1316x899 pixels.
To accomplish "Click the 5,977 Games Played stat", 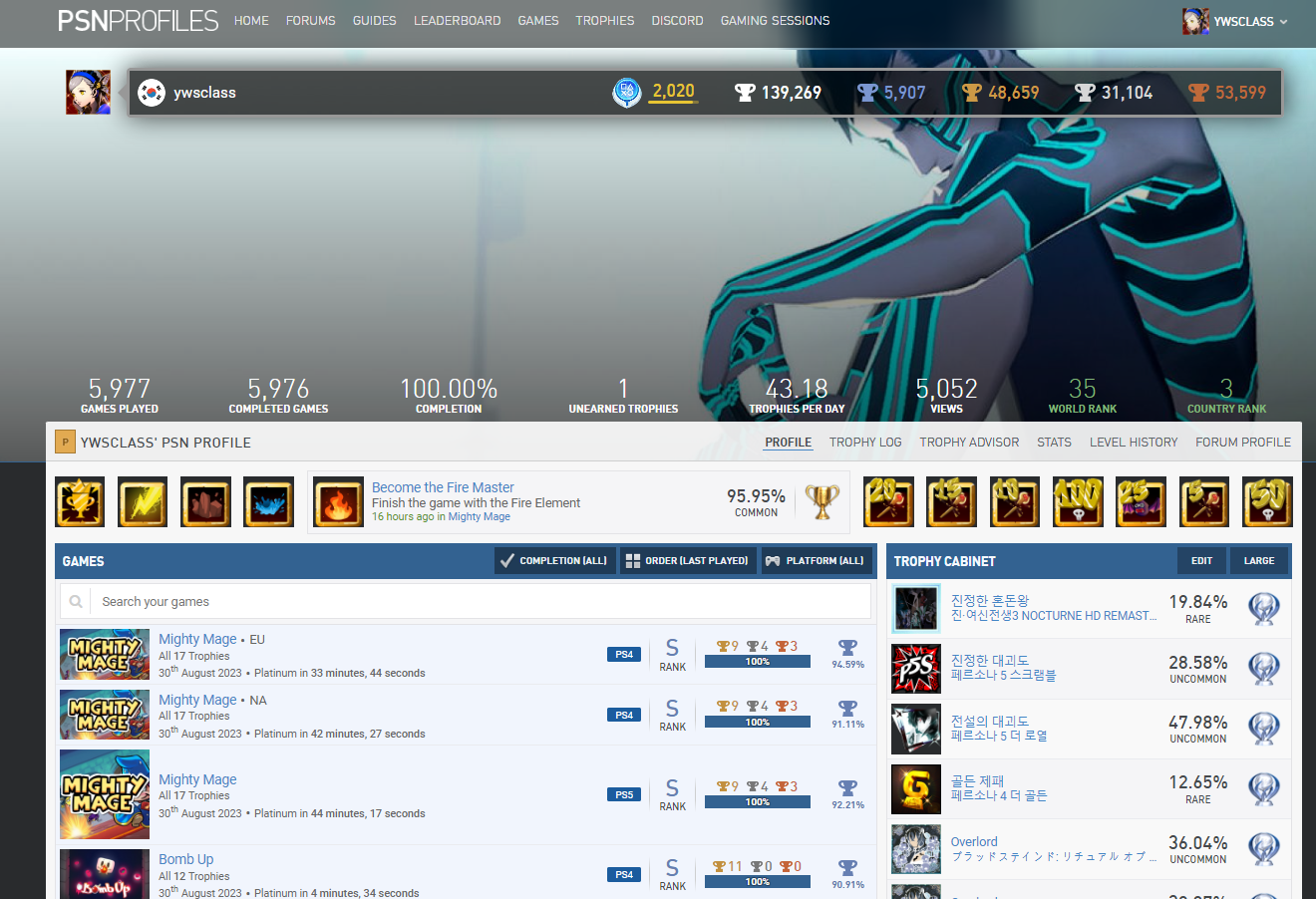I will click(x=120, y=395).
